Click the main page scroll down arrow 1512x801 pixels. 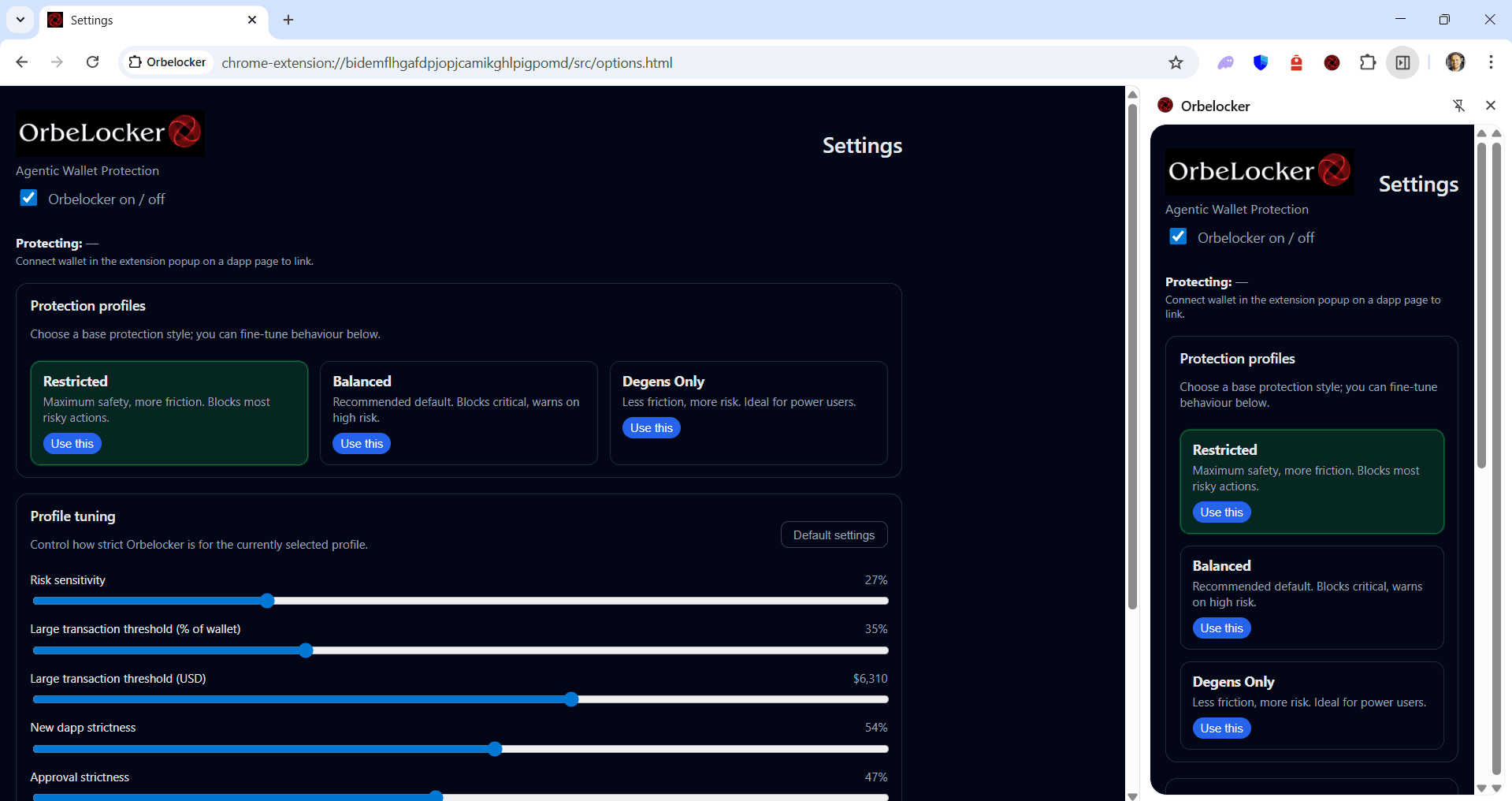[1132, 795]
